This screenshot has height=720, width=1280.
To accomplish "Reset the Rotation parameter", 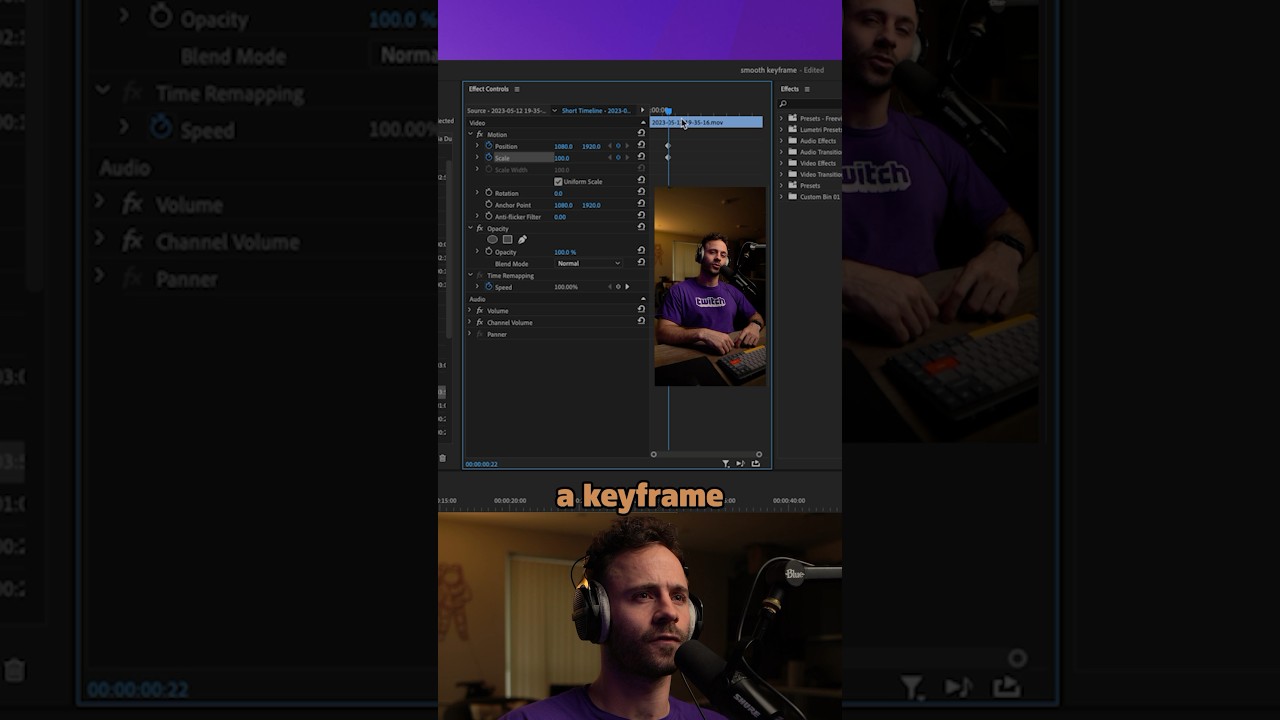I will (641, 192).
